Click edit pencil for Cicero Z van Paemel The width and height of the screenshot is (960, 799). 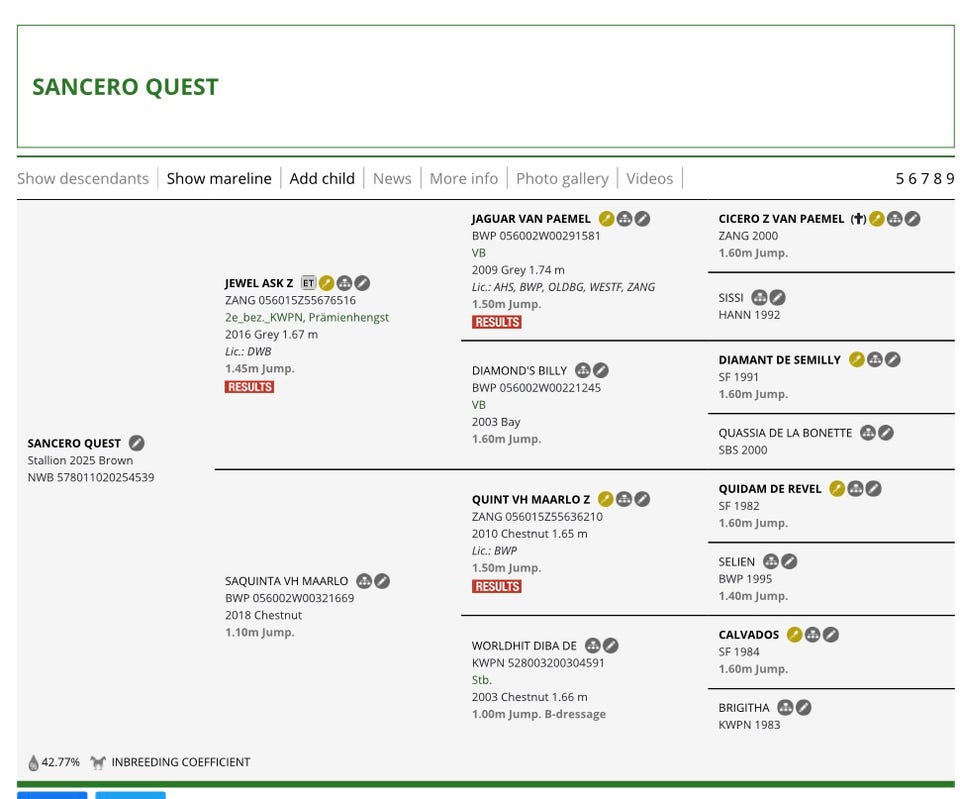(912, 219)
